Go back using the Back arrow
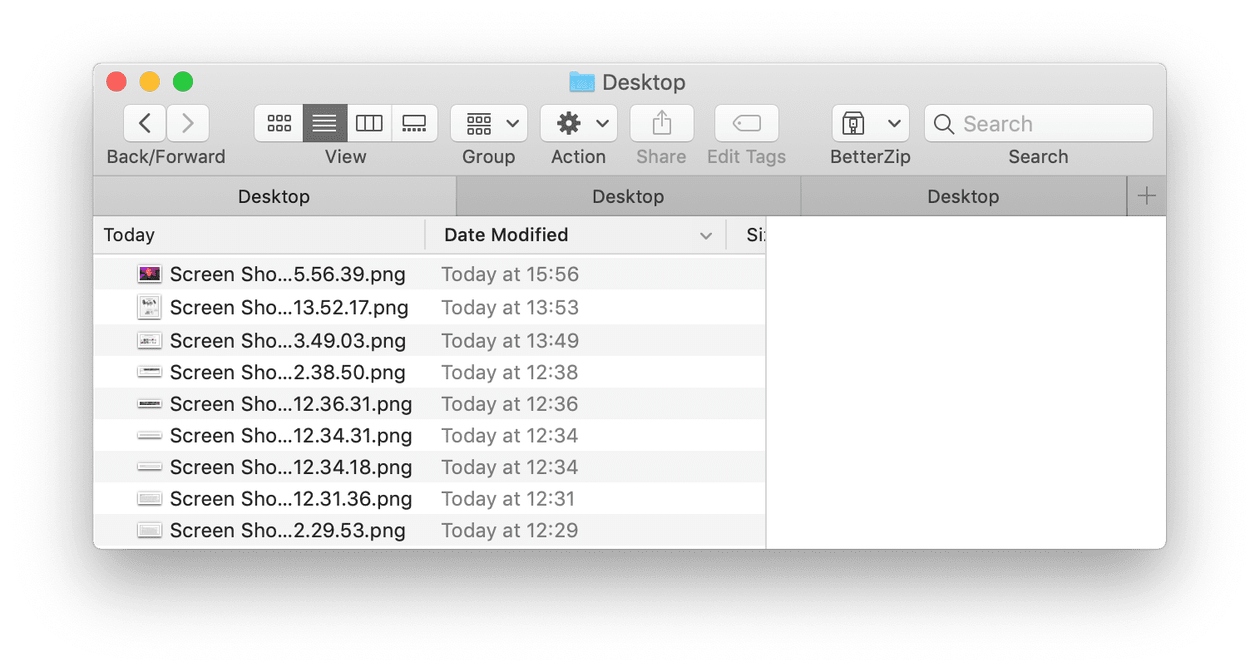Screen dimensions: 1260x672 pos(144,123)
